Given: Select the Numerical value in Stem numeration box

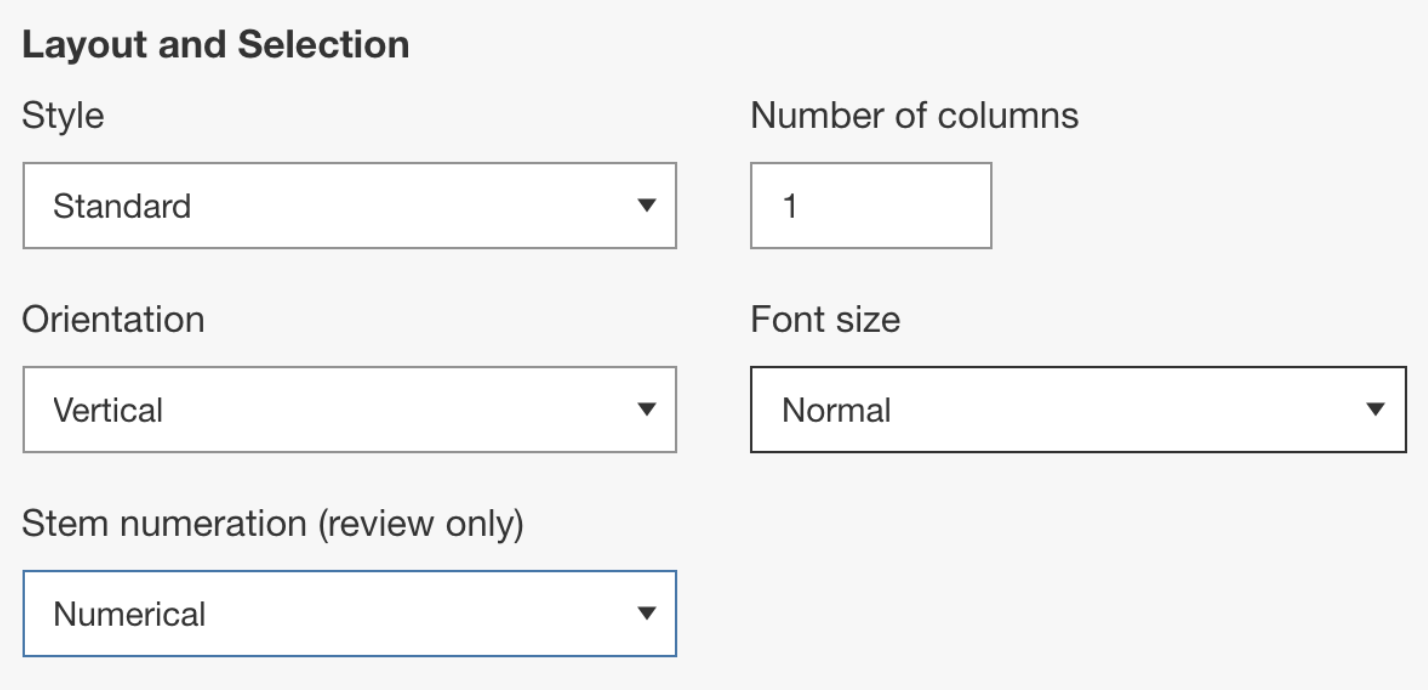Looking at the screenshot, I should 128,614.
